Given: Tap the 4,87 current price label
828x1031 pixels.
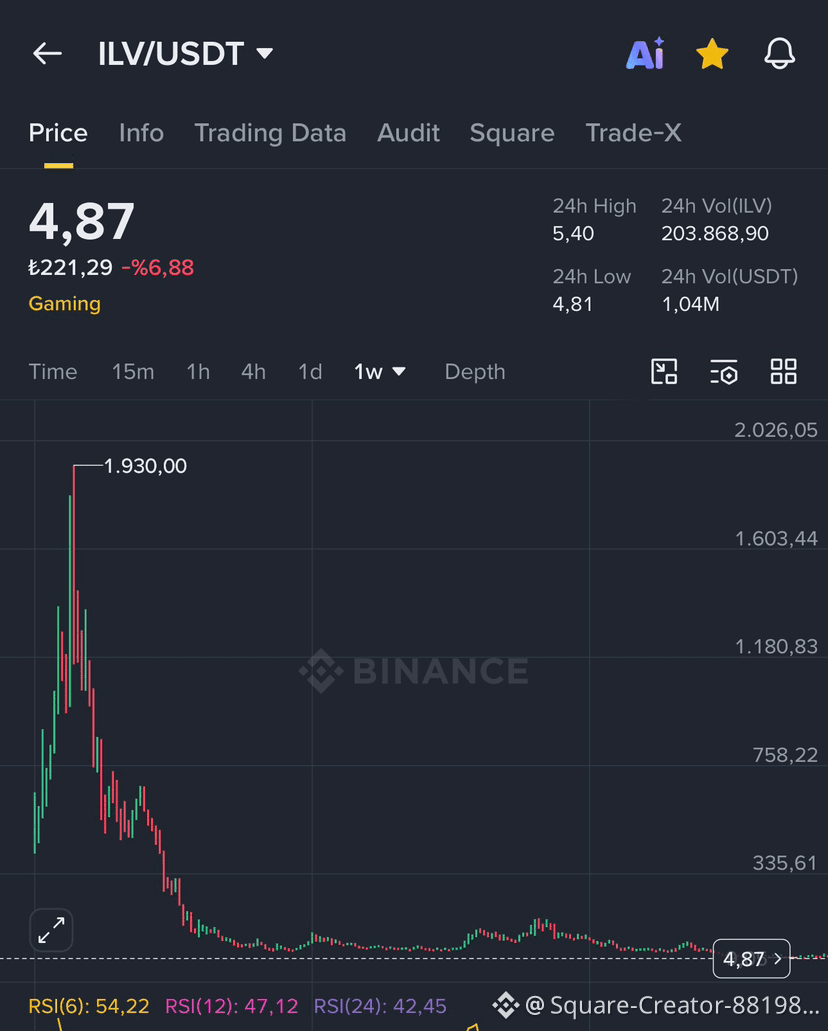Looking at the screenshot, I should pos(751,959).
